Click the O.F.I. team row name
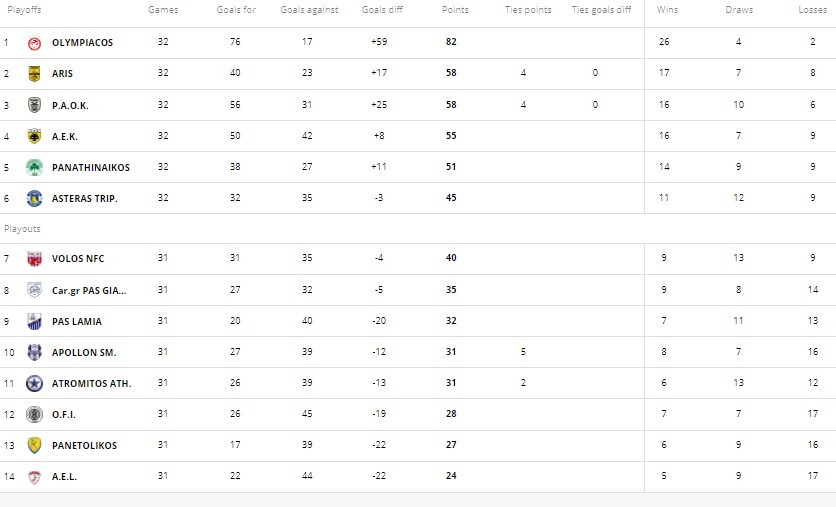This screenshot has width=836, height=507. 64,414
